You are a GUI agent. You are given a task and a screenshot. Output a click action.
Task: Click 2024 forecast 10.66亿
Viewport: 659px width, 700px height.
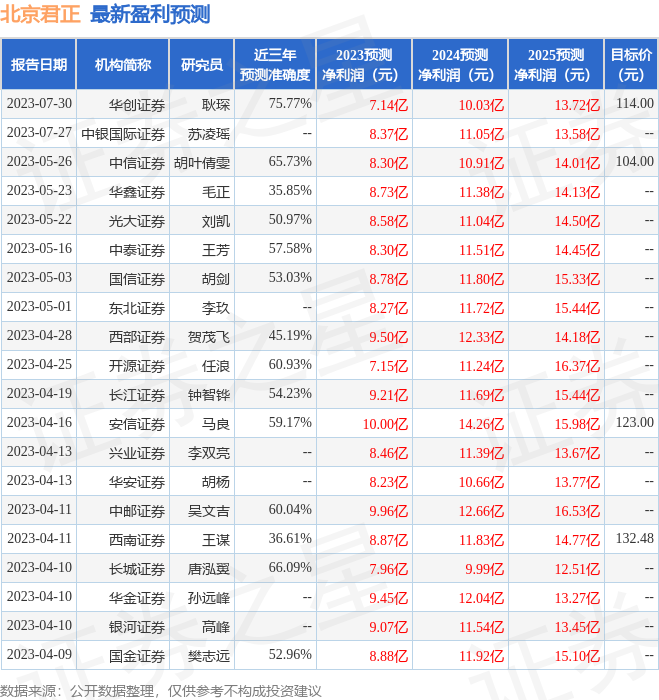pyautogui.click(x=482, y=483)
